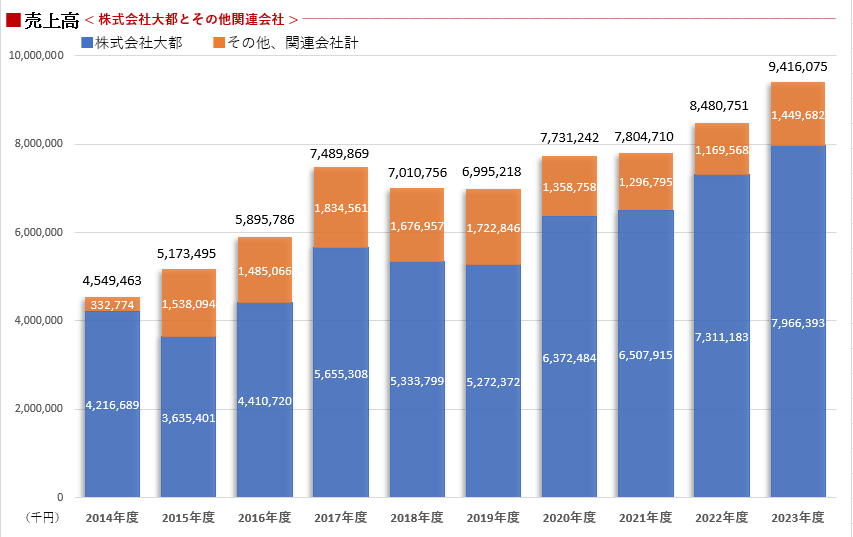Select the 2016年度 axis label

pos(264,517)
